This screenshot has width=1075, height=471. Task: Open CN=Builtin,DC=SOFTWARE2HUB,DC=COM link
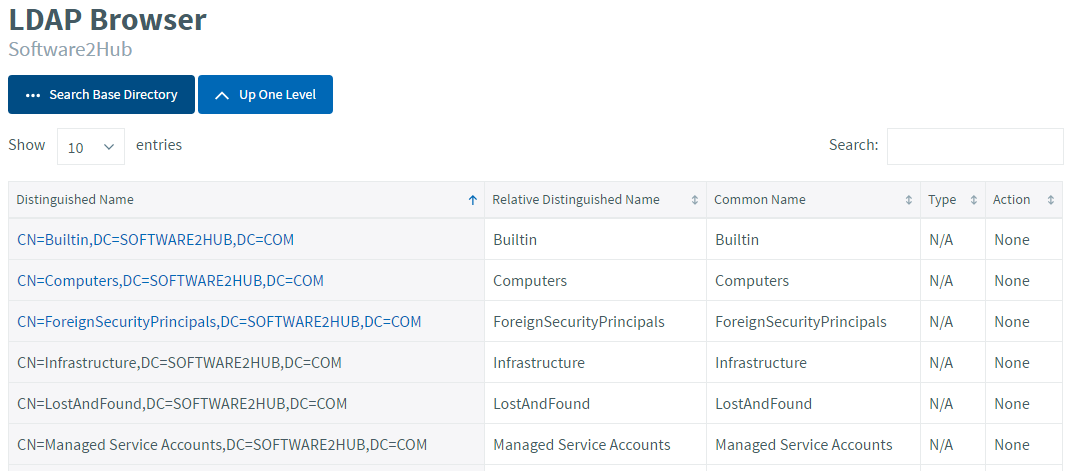155,240
